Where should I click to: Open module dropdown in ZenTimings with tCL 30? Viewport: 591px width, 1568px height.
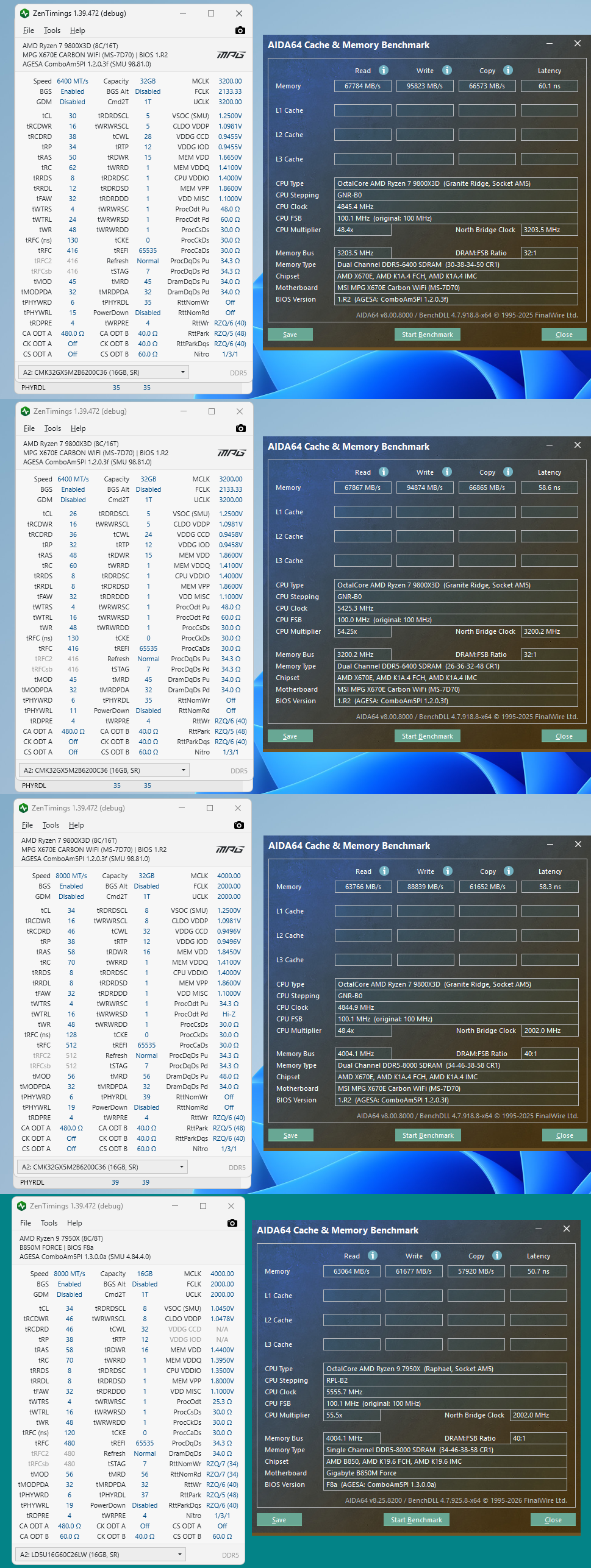pyautogui.click(x=103, y=372)
